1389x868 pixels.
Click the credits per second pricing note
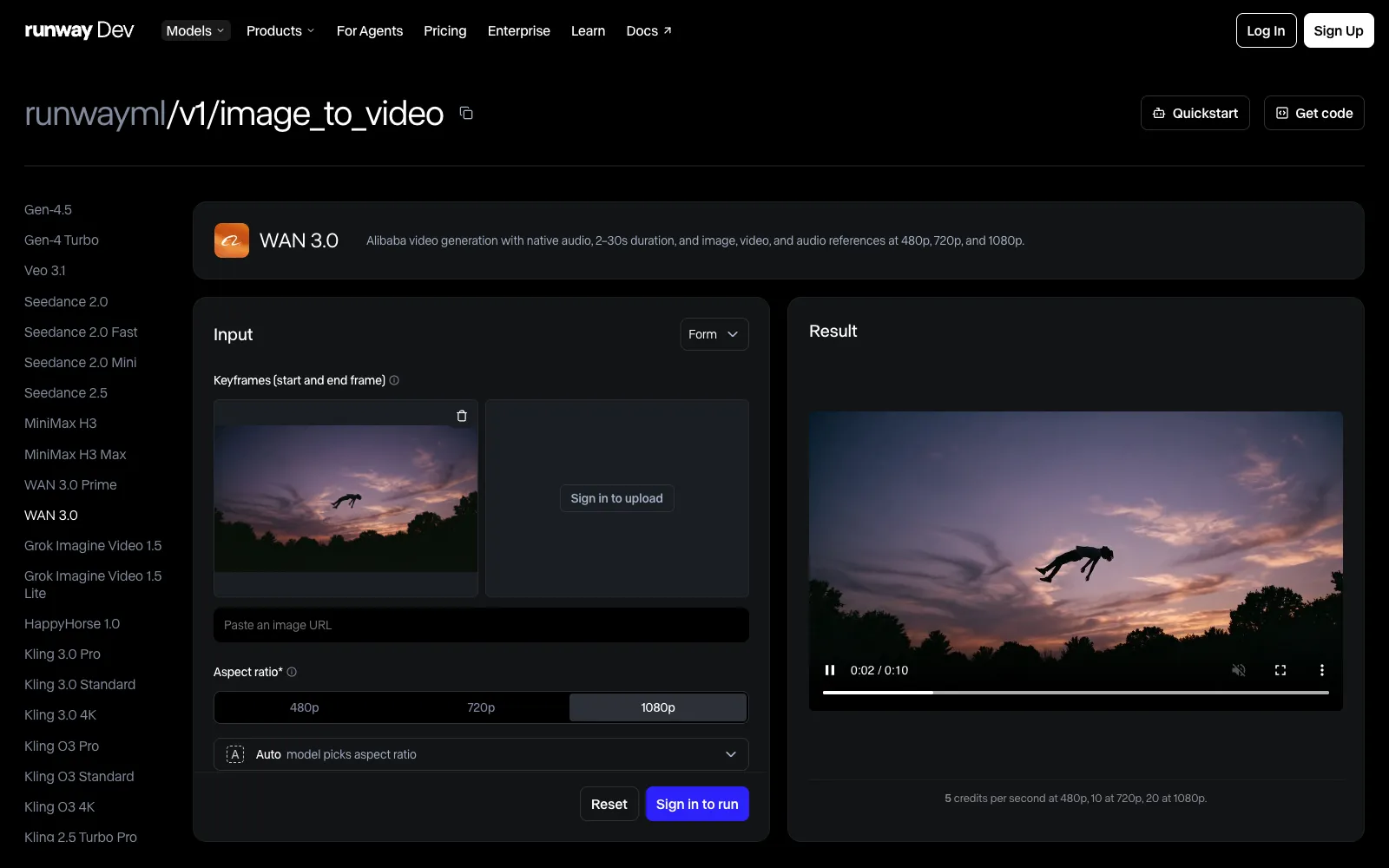pos(1076,798)
